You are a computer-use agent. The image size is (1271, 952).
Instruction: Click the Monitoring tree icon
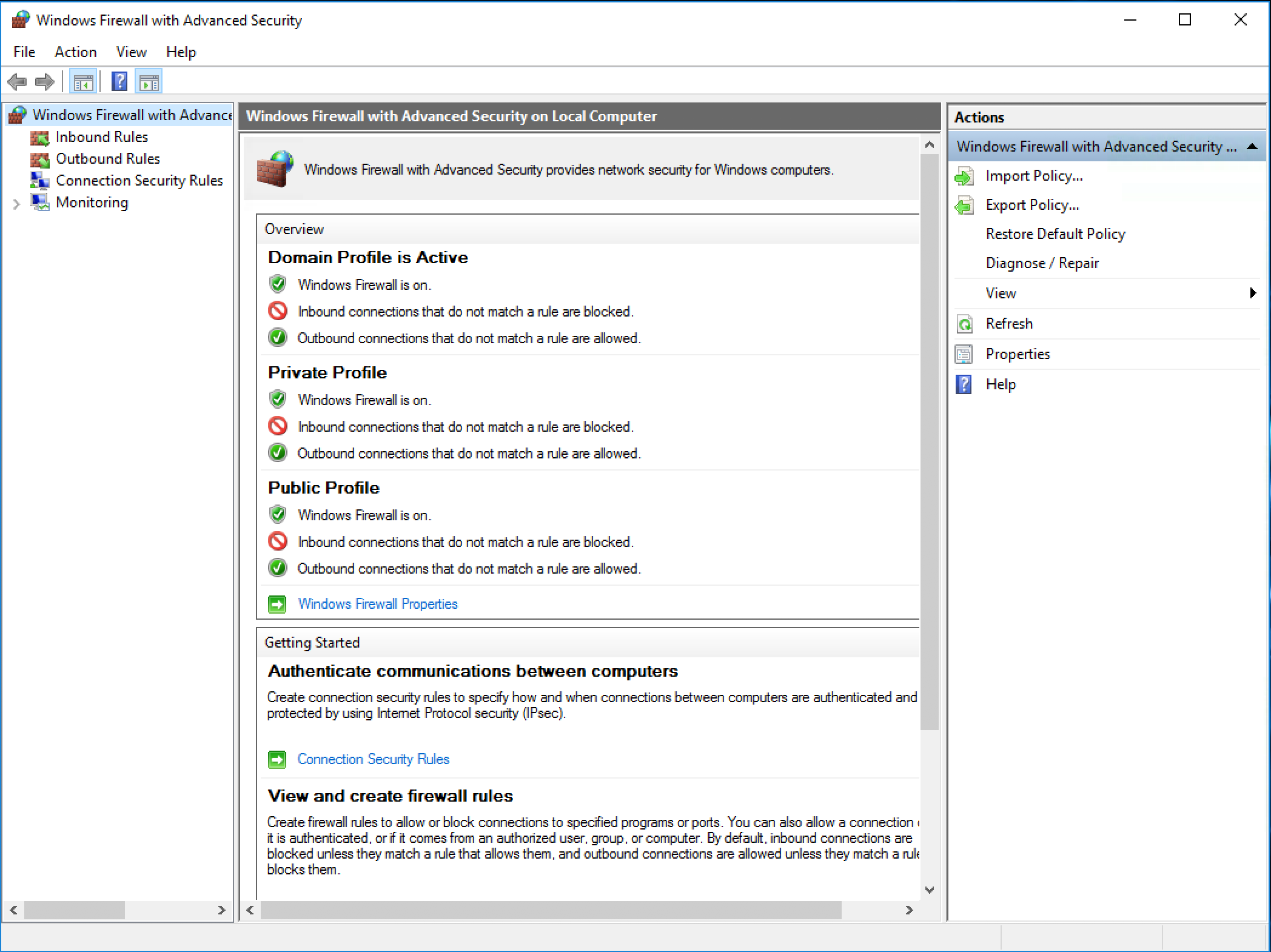click(x=40, y=203)
